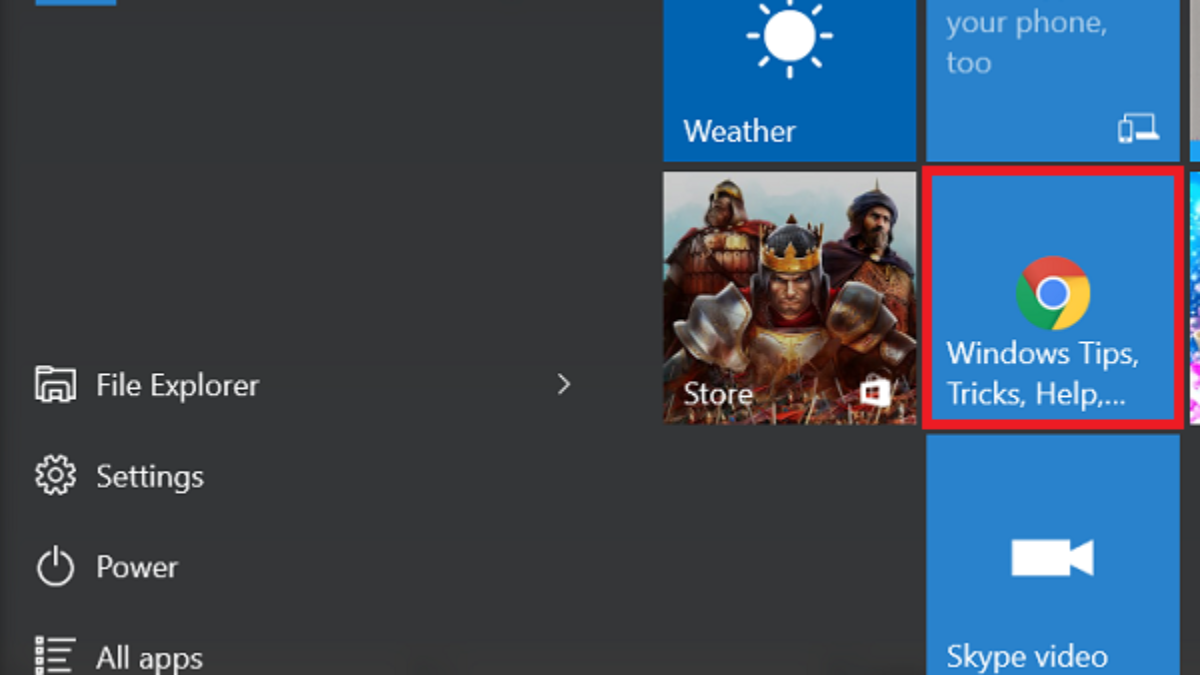The height and width of the screenshot is (675, 1200).
Task: Open the Store tile
Action: pyautogui.click(x=789, y=297)
